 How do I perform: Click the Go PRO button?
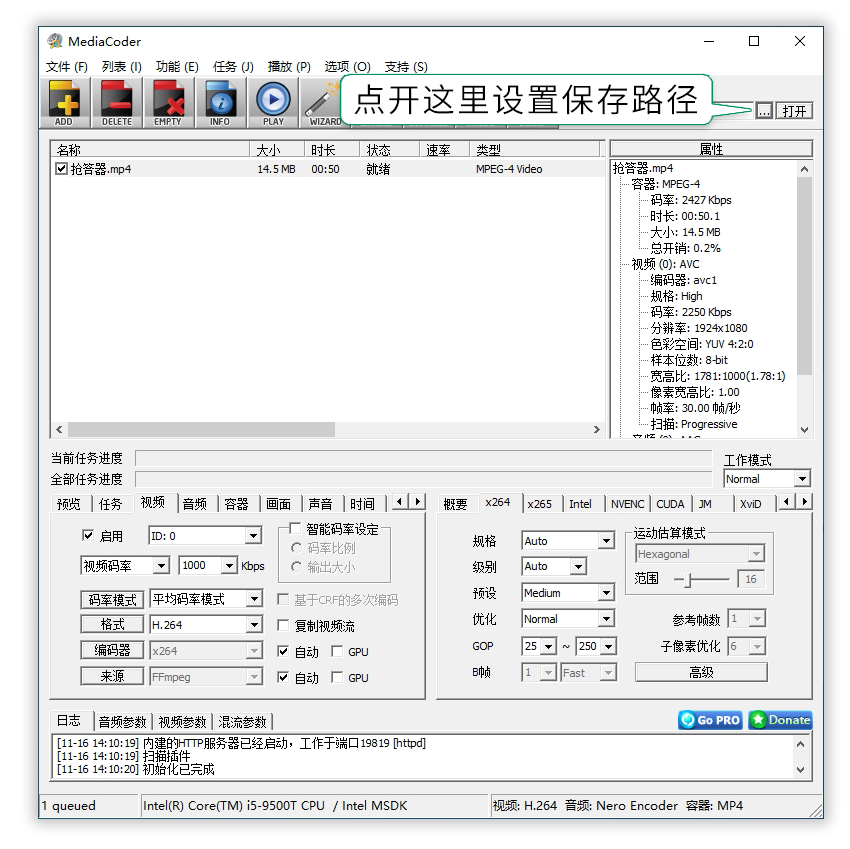[x=710, y=720]
